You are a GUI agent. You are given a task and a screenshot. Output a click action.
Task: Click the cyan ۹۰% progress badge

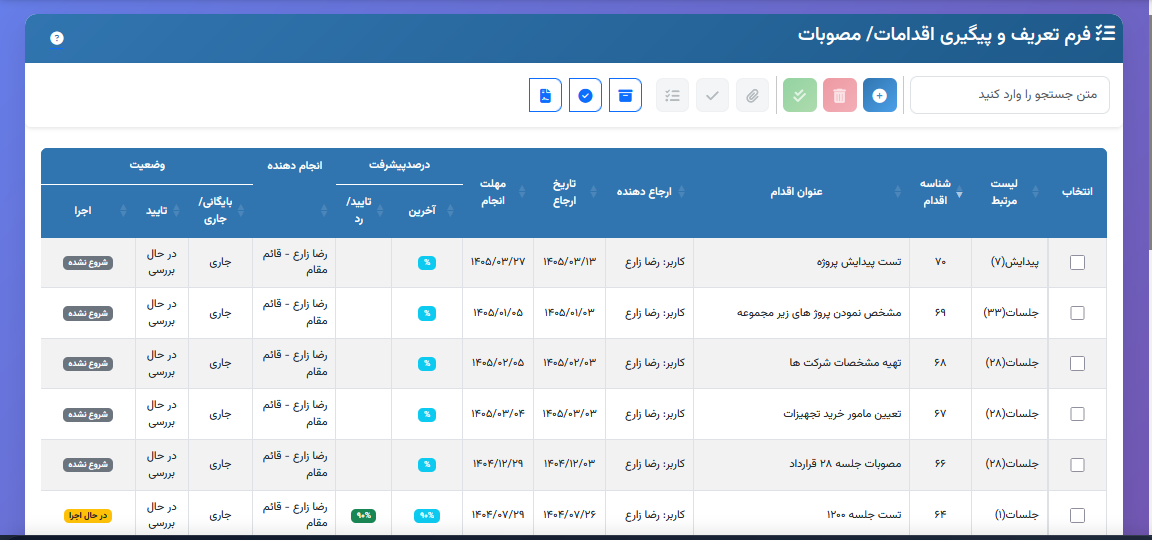click(x=427, y=515)
